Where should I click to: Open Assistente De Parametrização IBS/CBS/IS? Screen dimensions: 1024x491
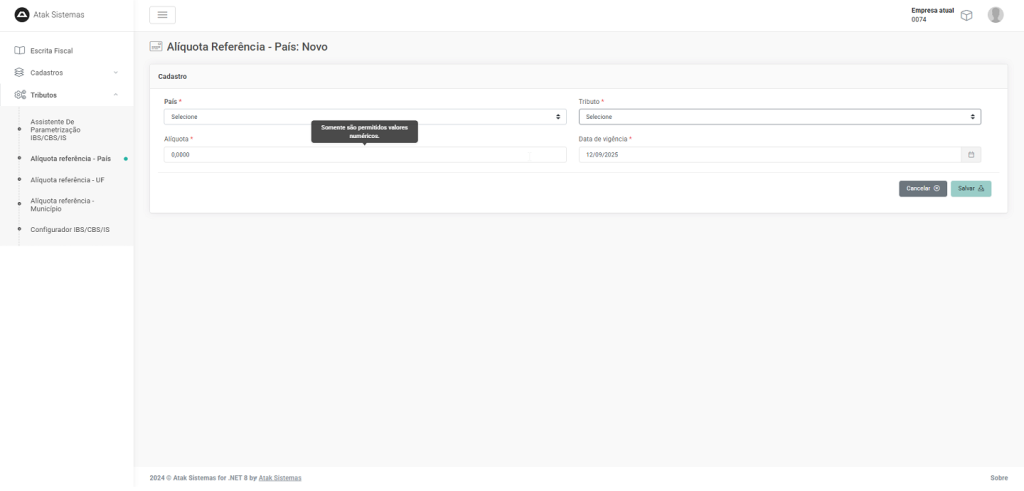coord(62,129)
